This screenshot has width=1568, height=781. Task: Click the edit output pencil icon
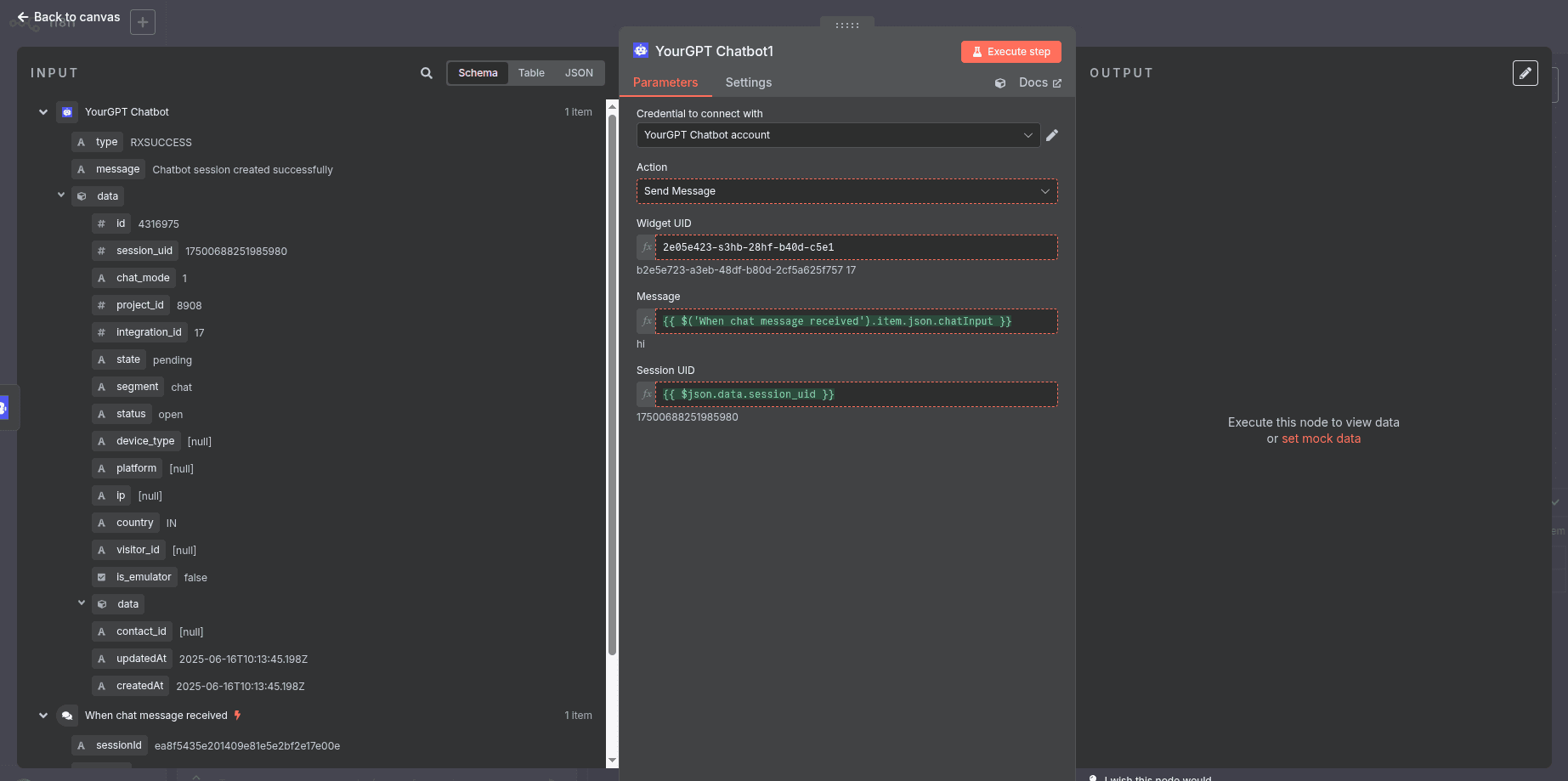pyautogui.click(x=1525, y=73)
